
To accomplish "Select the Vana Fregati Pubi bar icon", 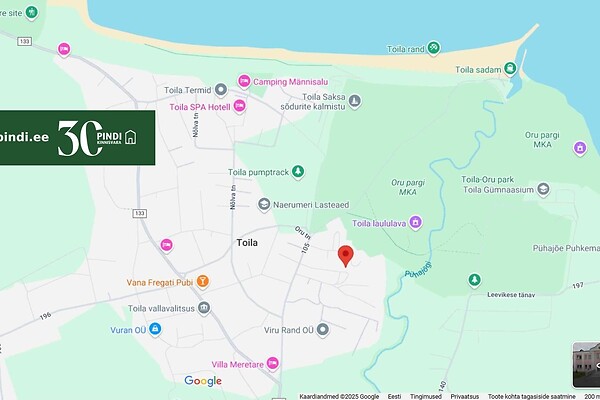I will (202, 282).
